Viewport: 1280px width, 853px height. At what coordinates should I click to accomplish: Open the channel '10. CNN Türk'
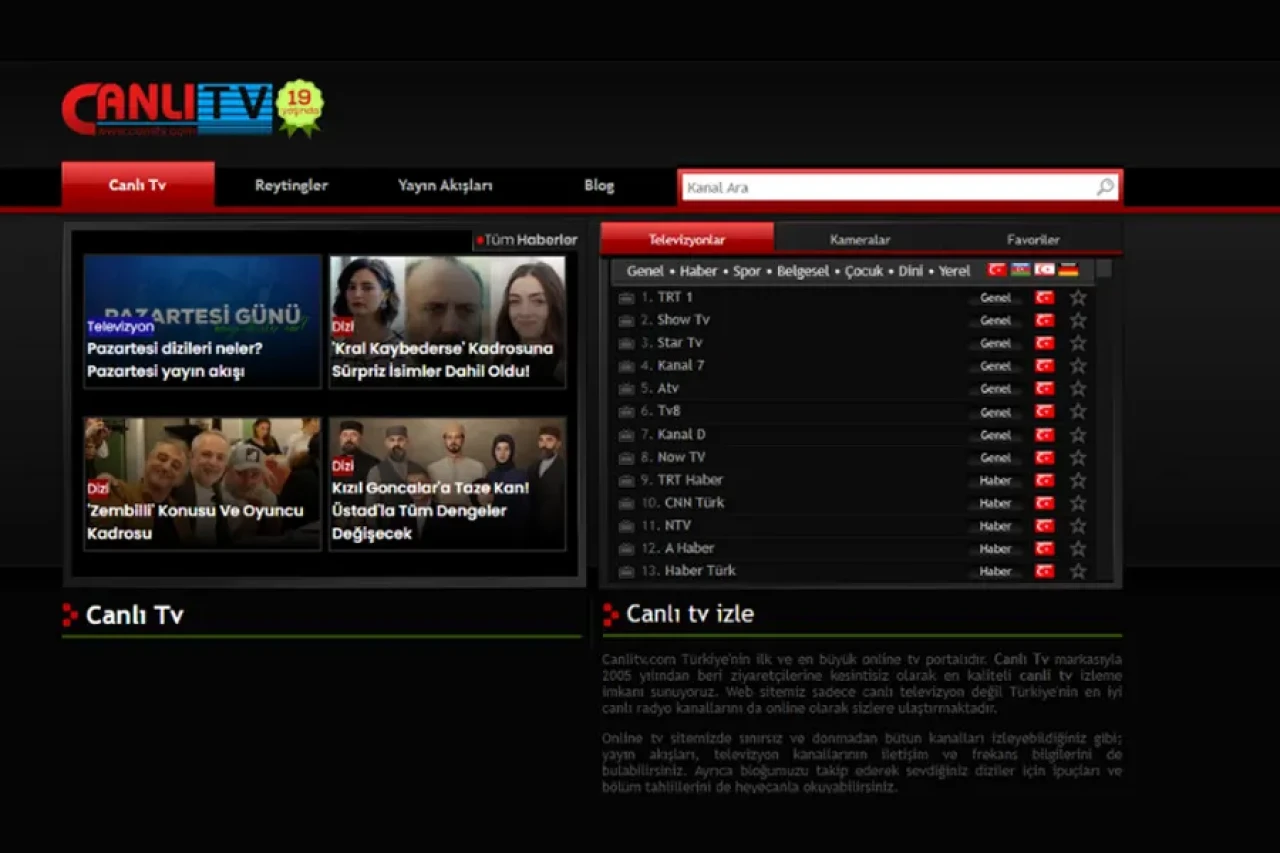[683, 503]
